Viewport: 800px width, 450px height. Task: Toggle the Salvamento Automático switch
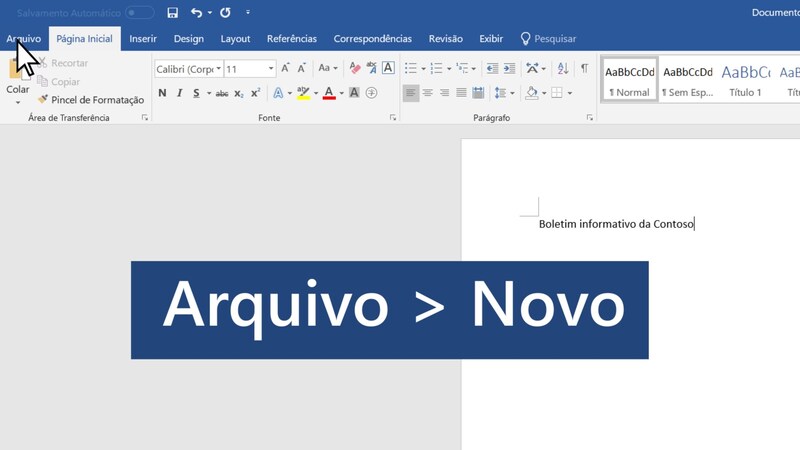click(140, 13)
